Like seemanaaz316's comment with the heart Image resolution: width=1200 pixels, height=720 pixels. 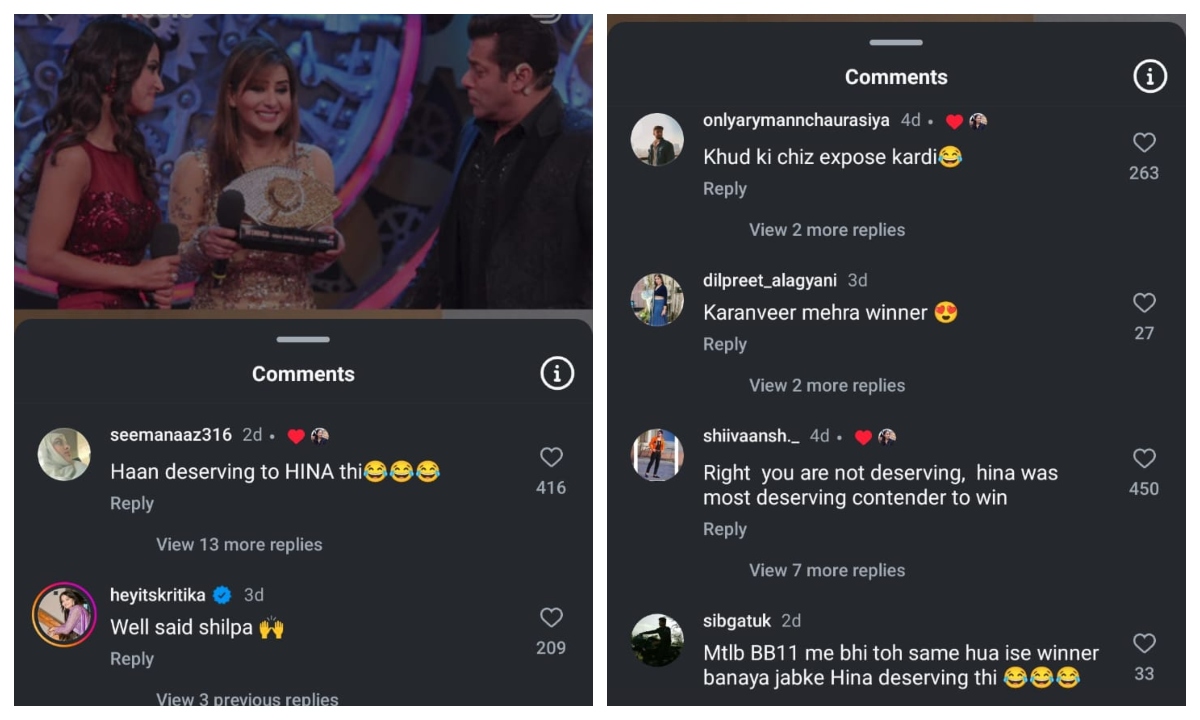551,458
